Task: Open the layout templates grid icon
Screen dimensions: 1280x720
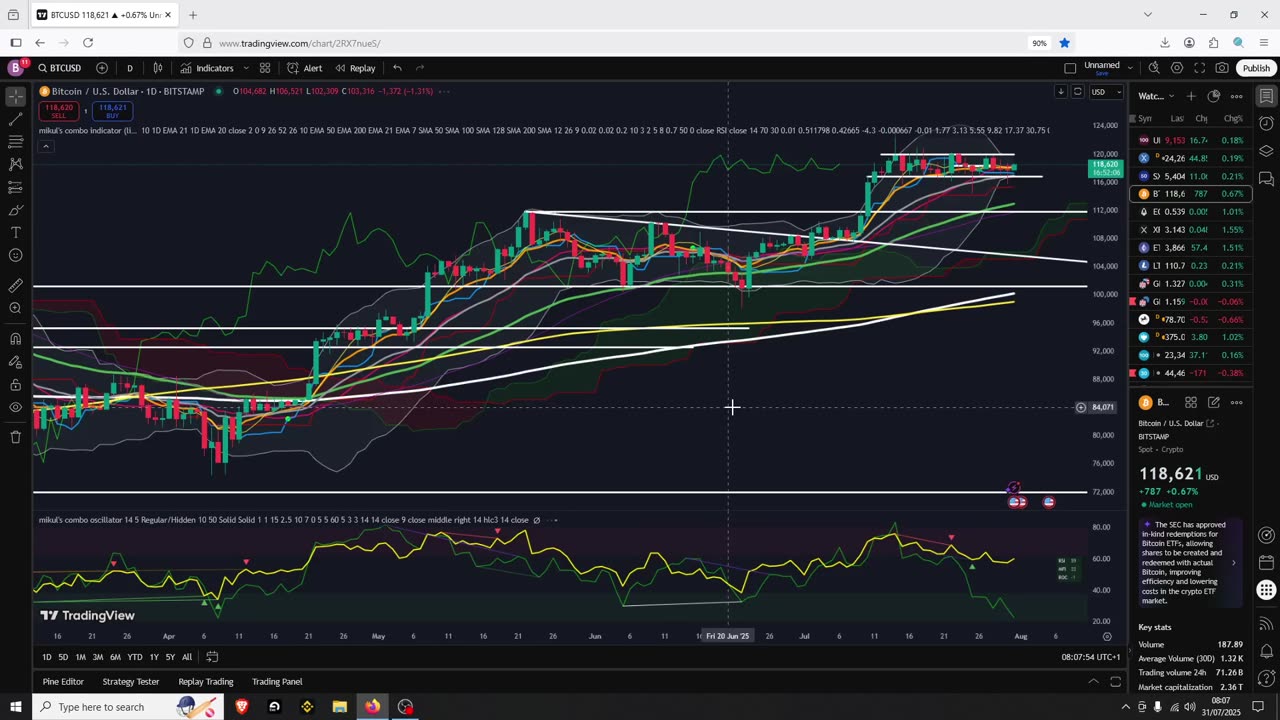Action: coord(265,68)
